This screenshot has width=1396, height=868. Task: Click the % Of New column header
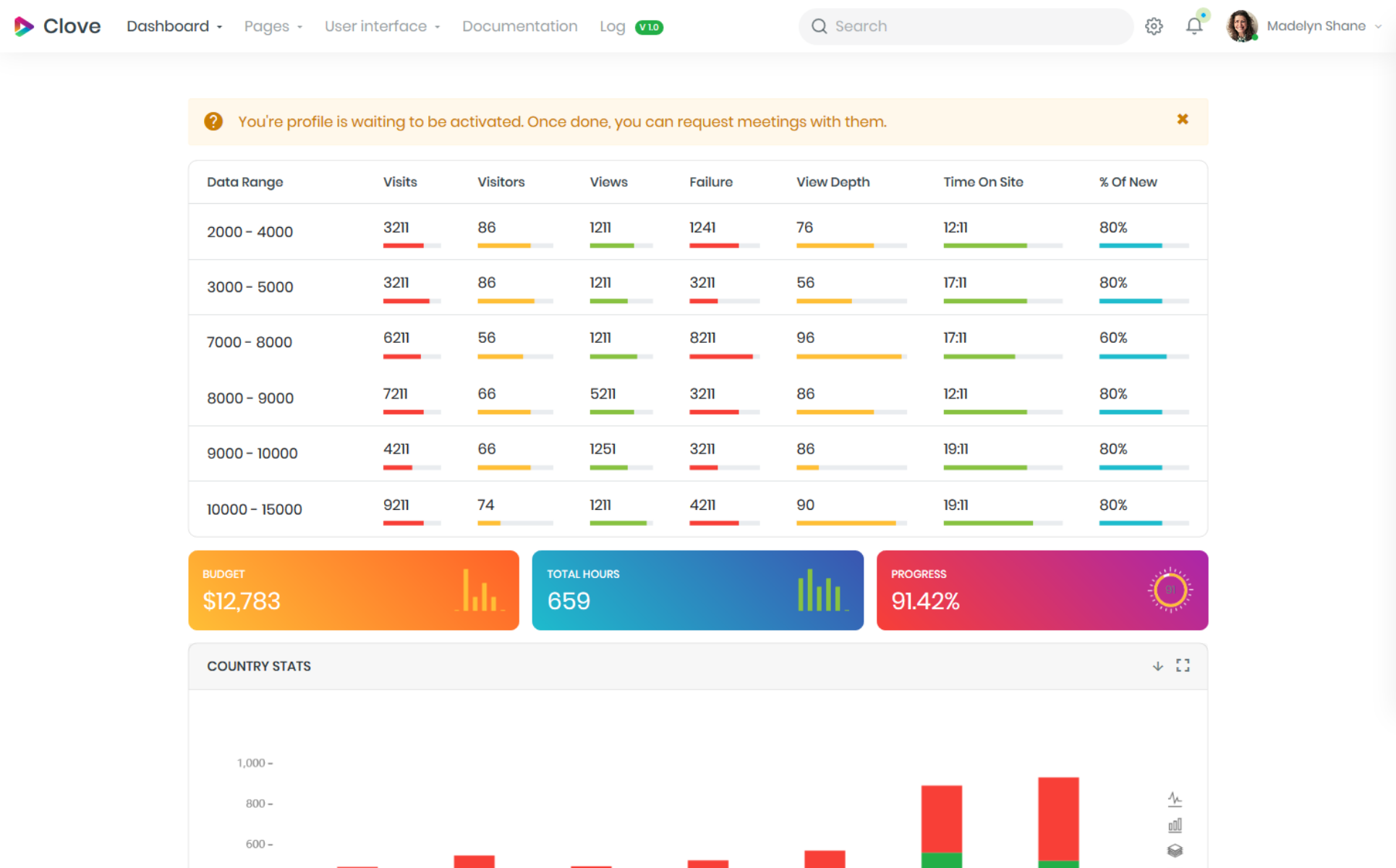tap(1128, 182)
